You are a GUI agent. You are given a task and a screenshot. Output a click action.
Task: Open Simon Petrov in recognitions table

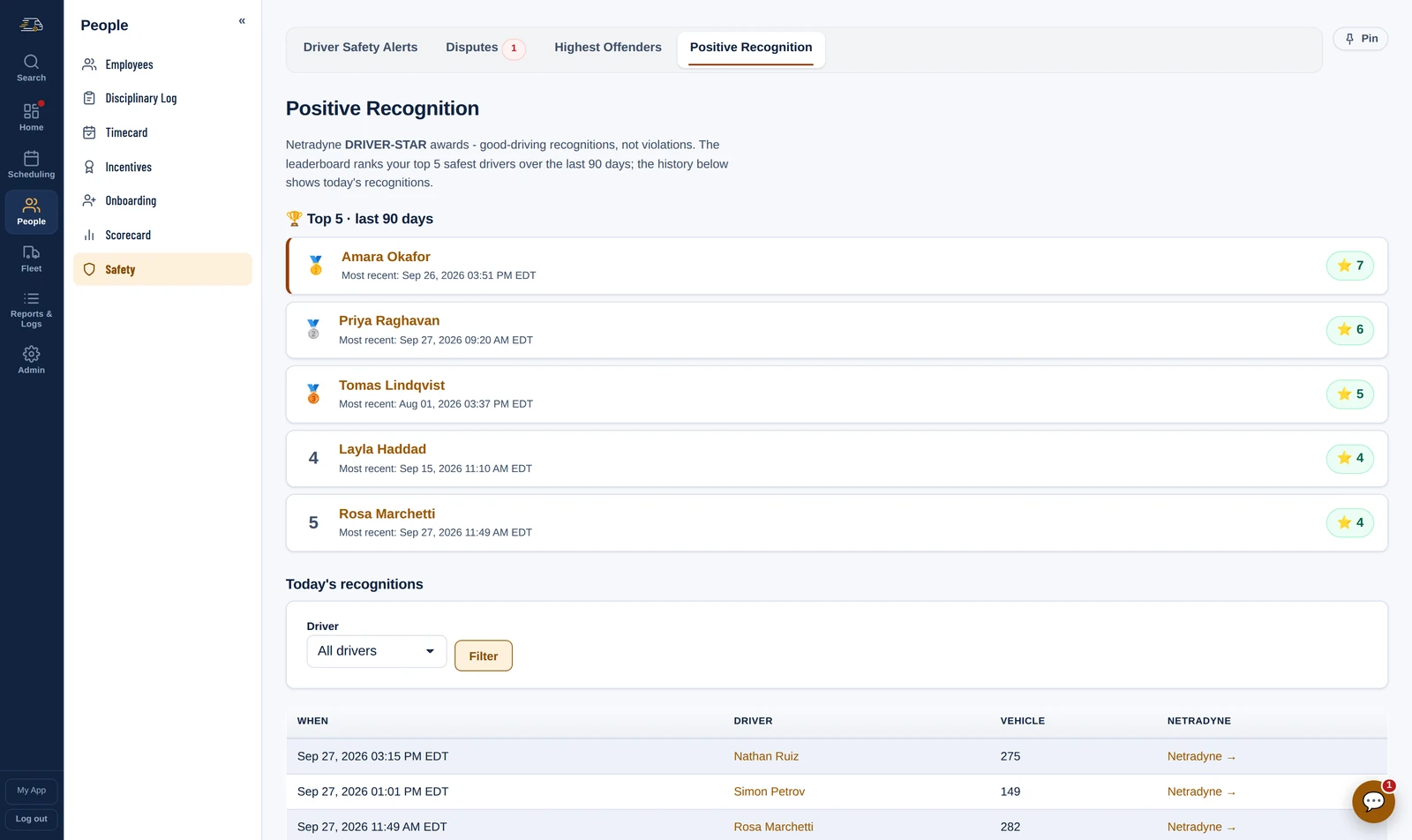770,791
